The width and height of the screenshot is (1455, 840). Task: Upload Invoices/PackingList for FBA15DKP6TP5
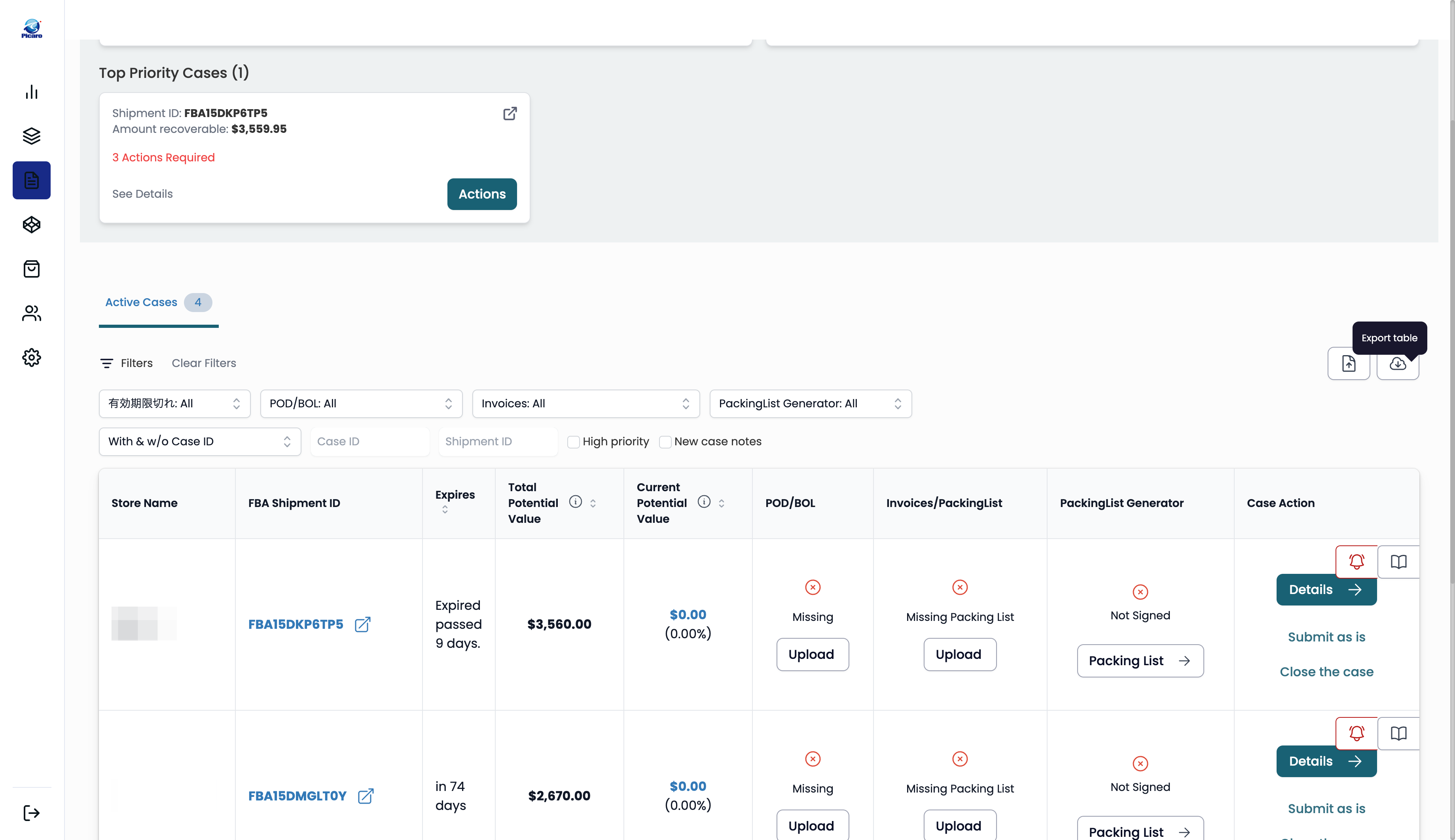pos(959,654)
